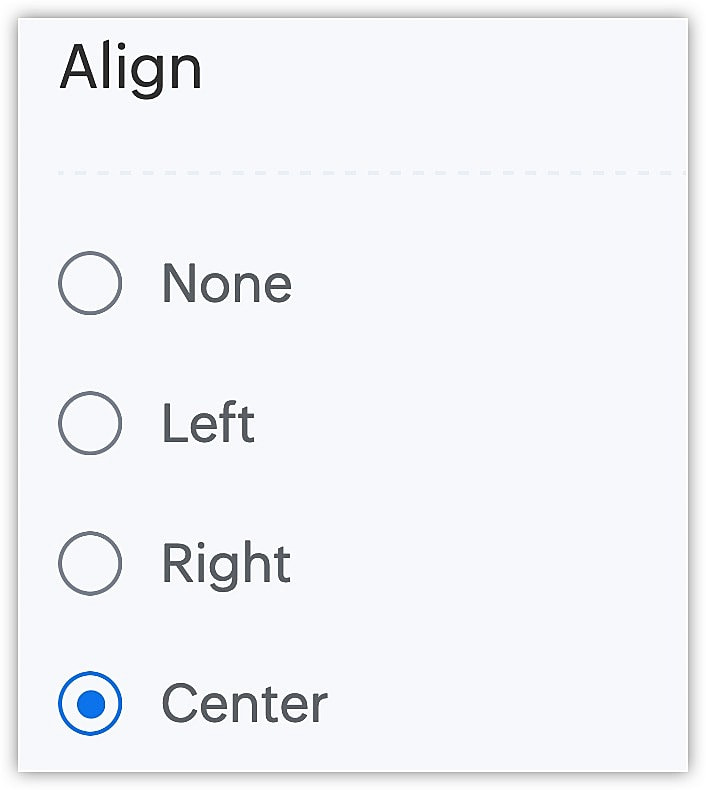This screenshot has height=790, width=706.
Task: Click the "None" label text
Action: [x=226, y=284]
